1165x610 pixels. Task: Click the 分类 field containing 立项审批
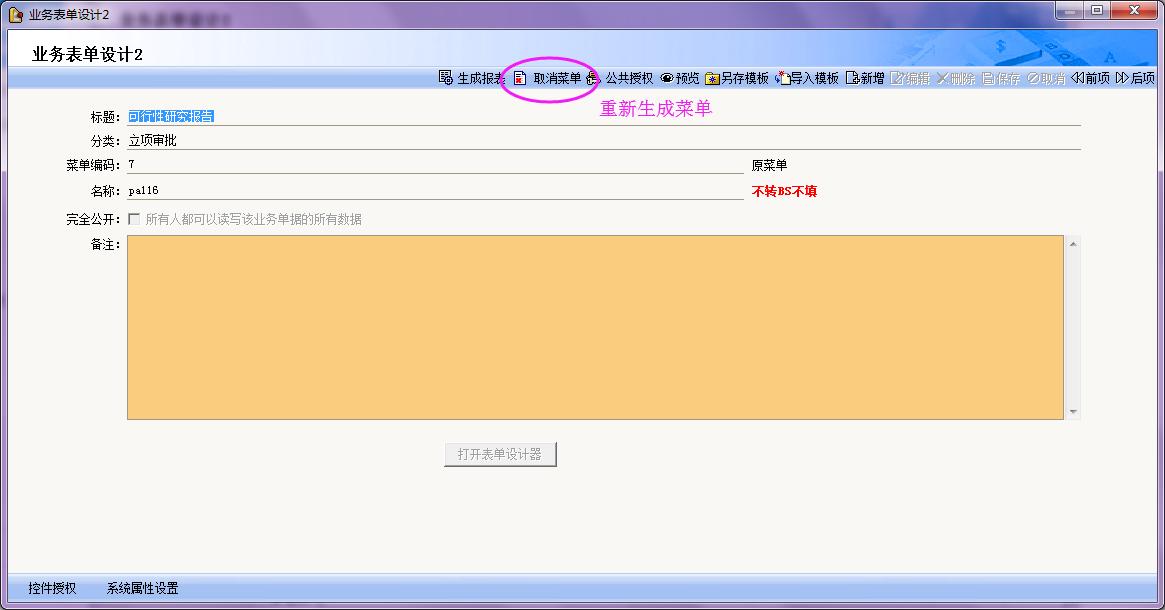pyautogui.click(x=600, y=141)
